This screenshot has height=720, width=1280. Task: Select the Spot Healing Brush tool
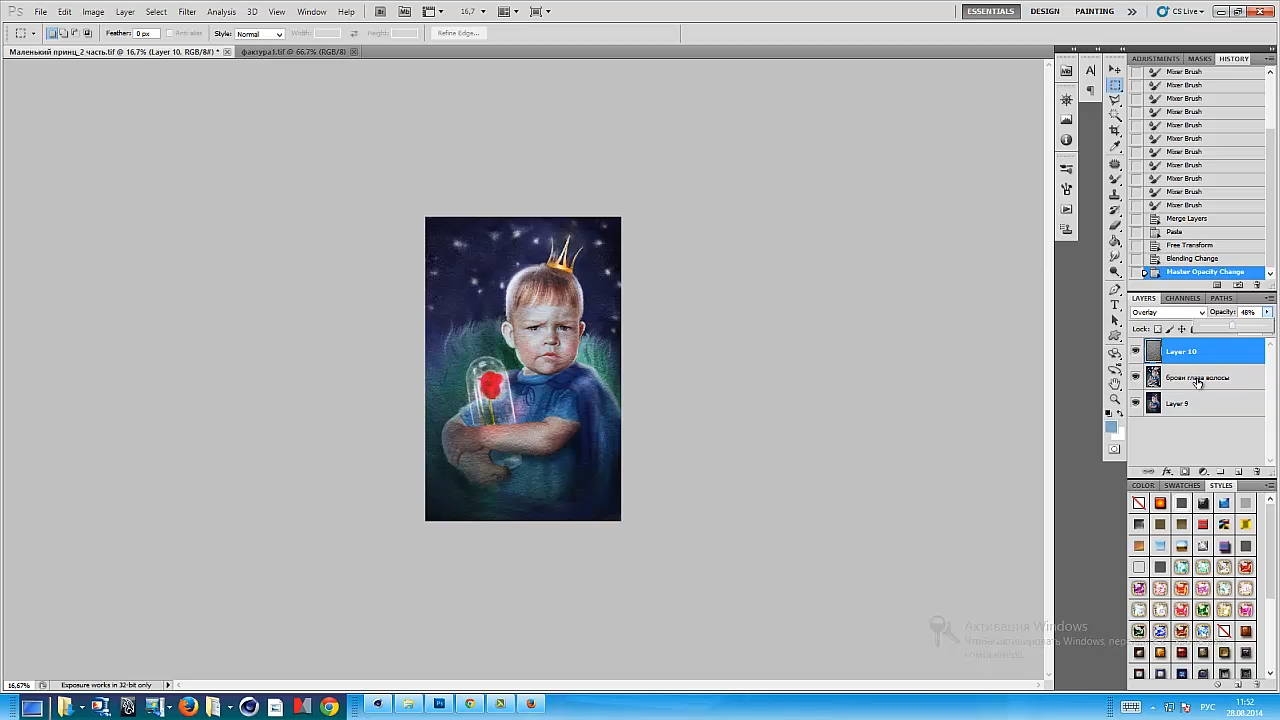(1115, 164)
